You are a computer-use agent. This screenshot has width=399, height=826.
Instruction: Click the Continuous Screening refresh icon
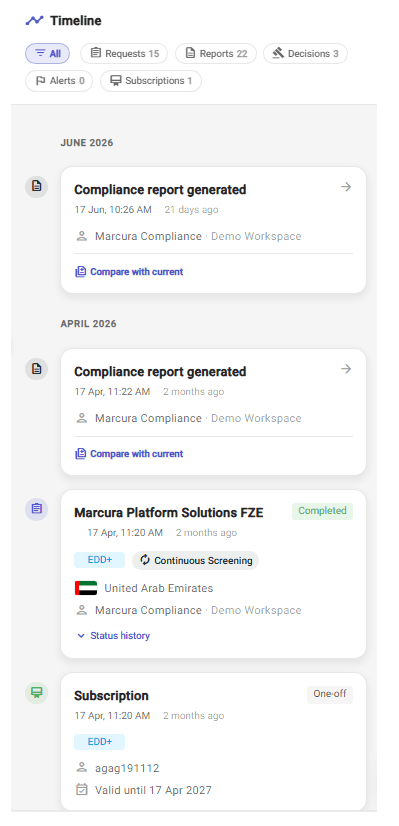145,560
